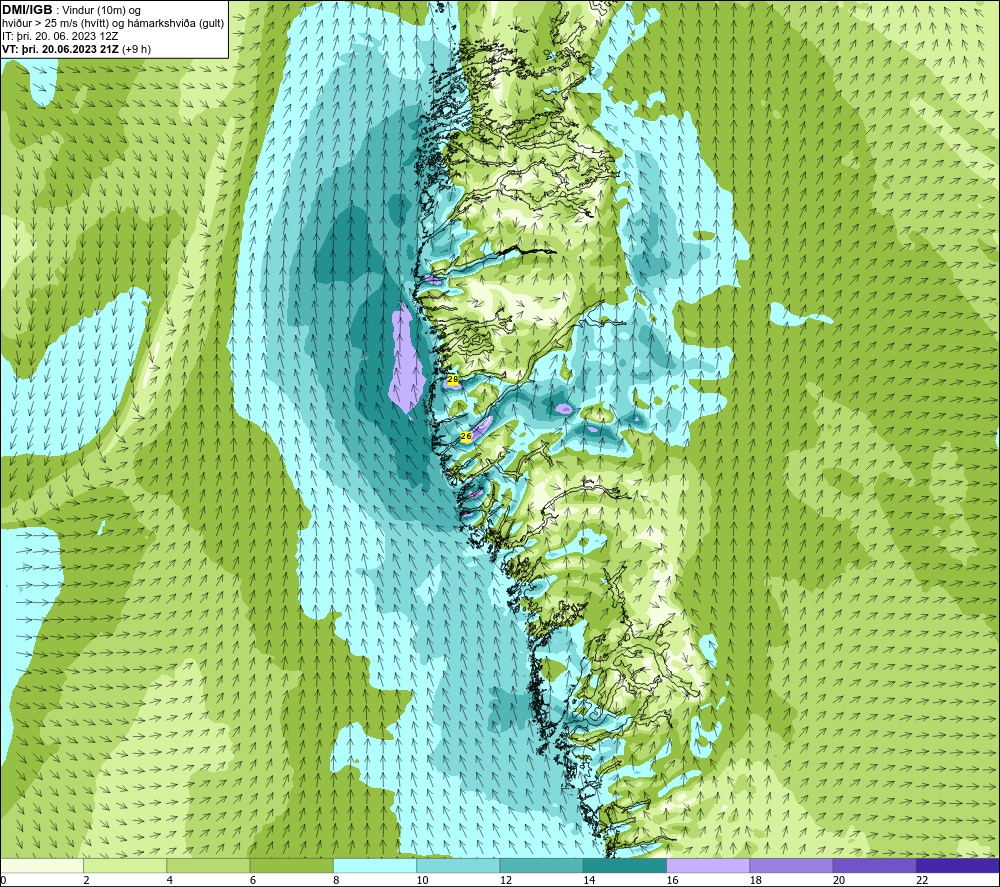
Task: Click the legend tick label 0
Action: click(3, 880)
